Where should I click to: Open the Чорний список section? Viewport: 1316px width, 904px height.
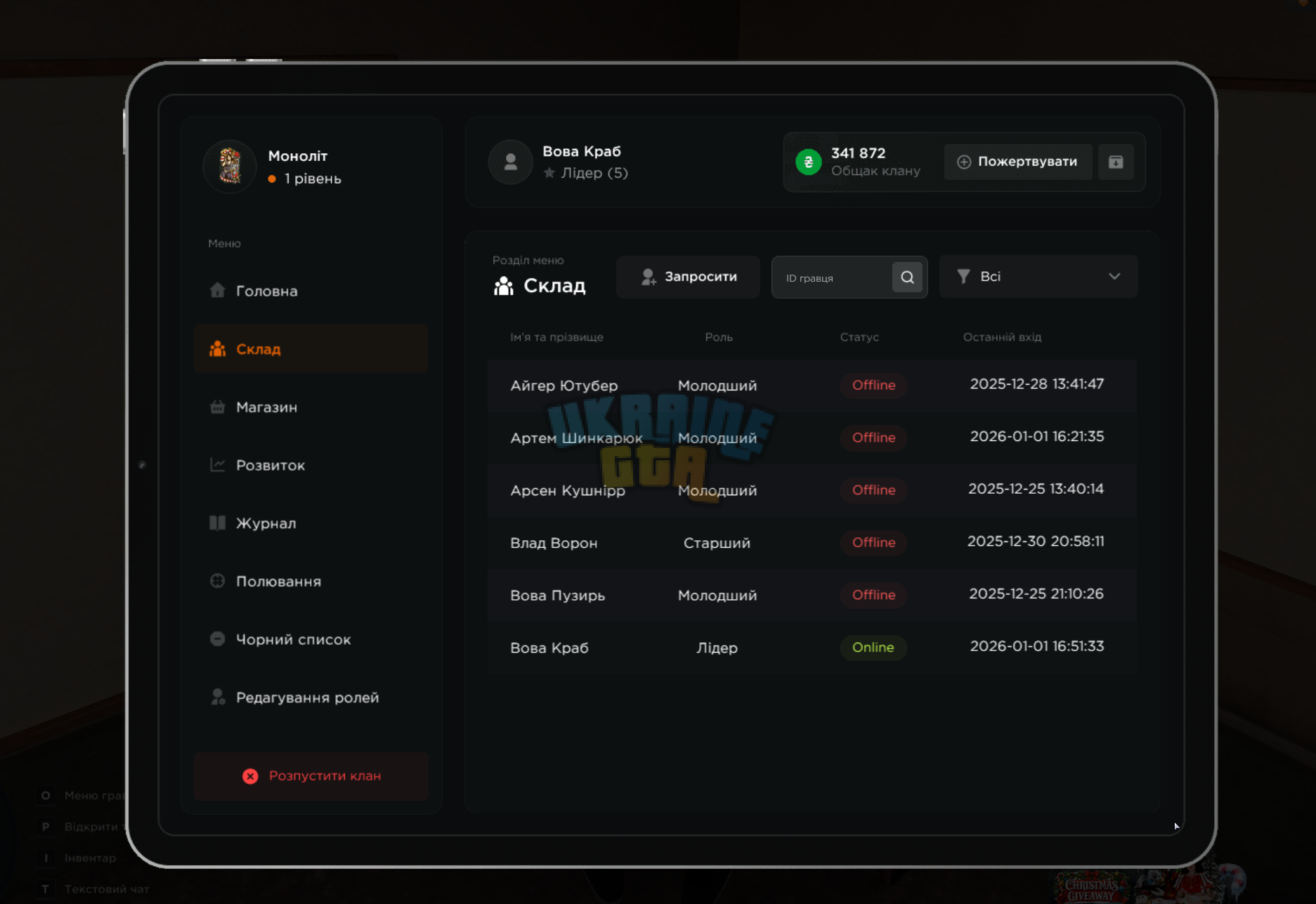tap(311, 639)
